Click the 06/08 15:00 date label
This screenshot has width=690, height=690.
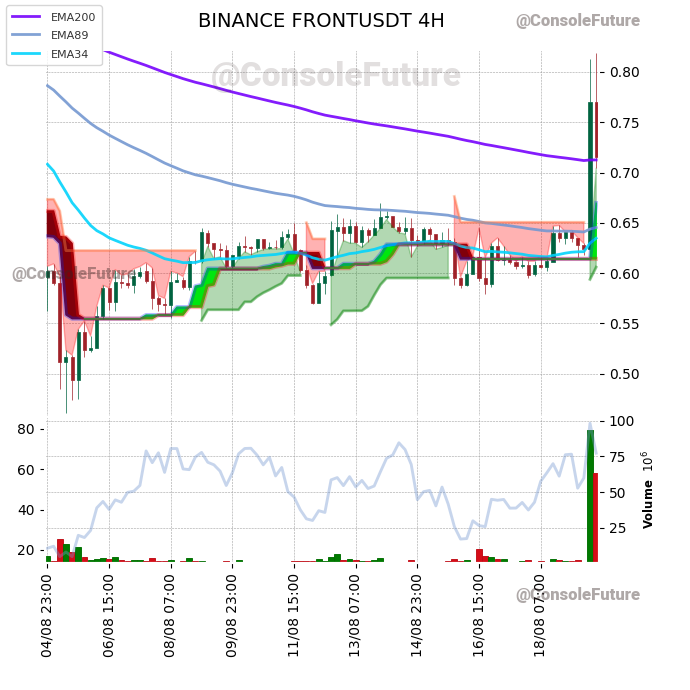click(x=108, y=616)
